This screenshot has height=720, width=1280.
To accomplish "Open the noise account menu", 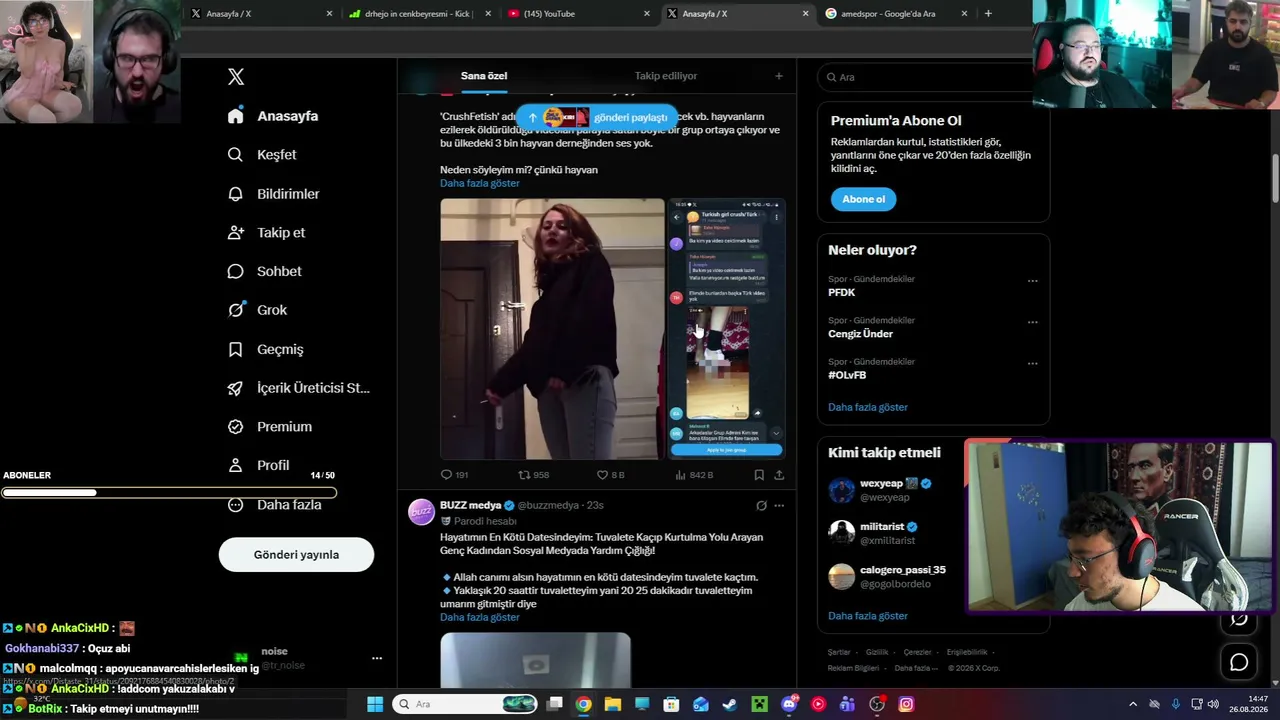I will click(x=377, y=658).
